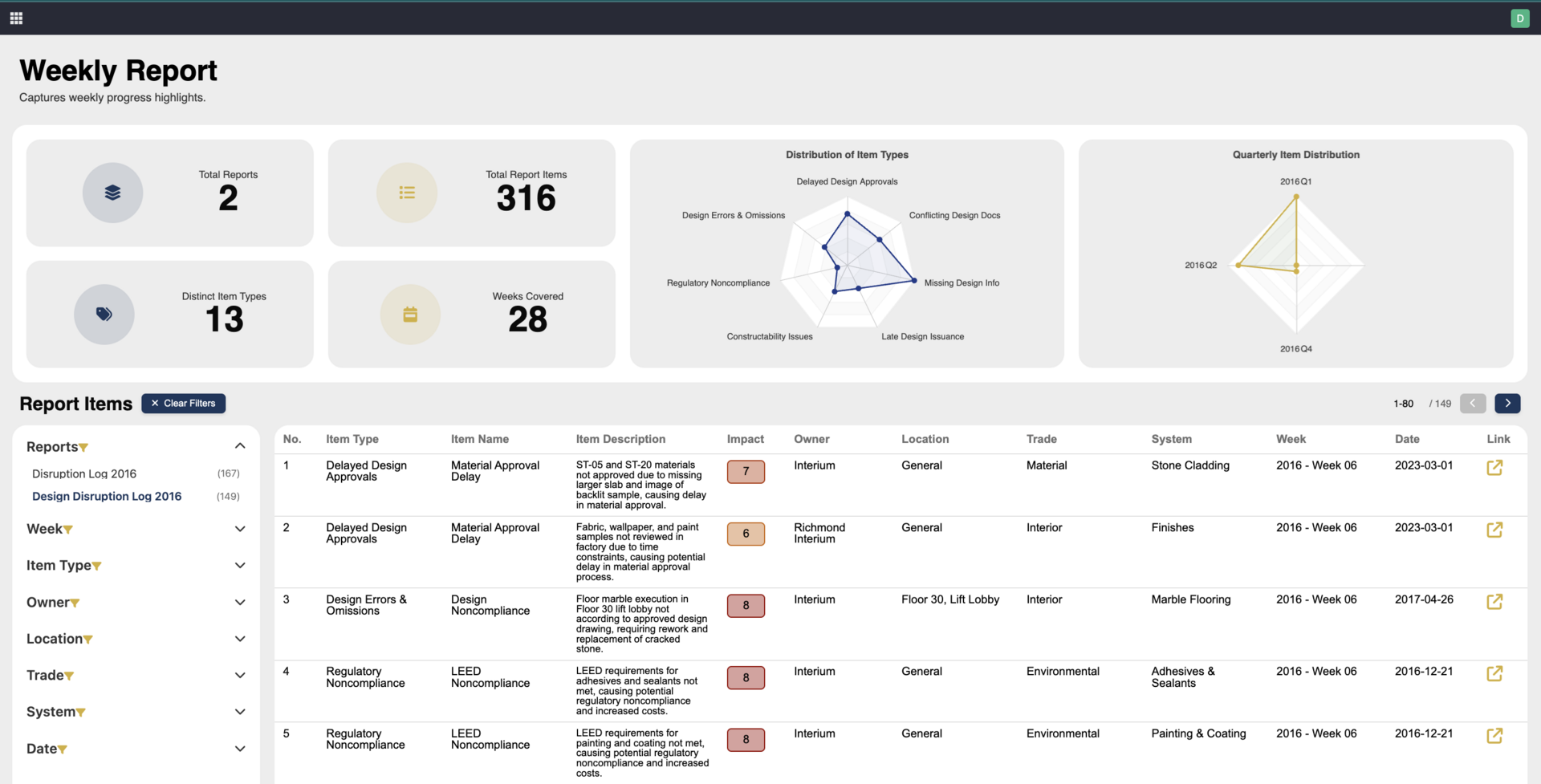Expand the Location filter chevron
Screen dimensions: 1541x784
tap(240, 639)
